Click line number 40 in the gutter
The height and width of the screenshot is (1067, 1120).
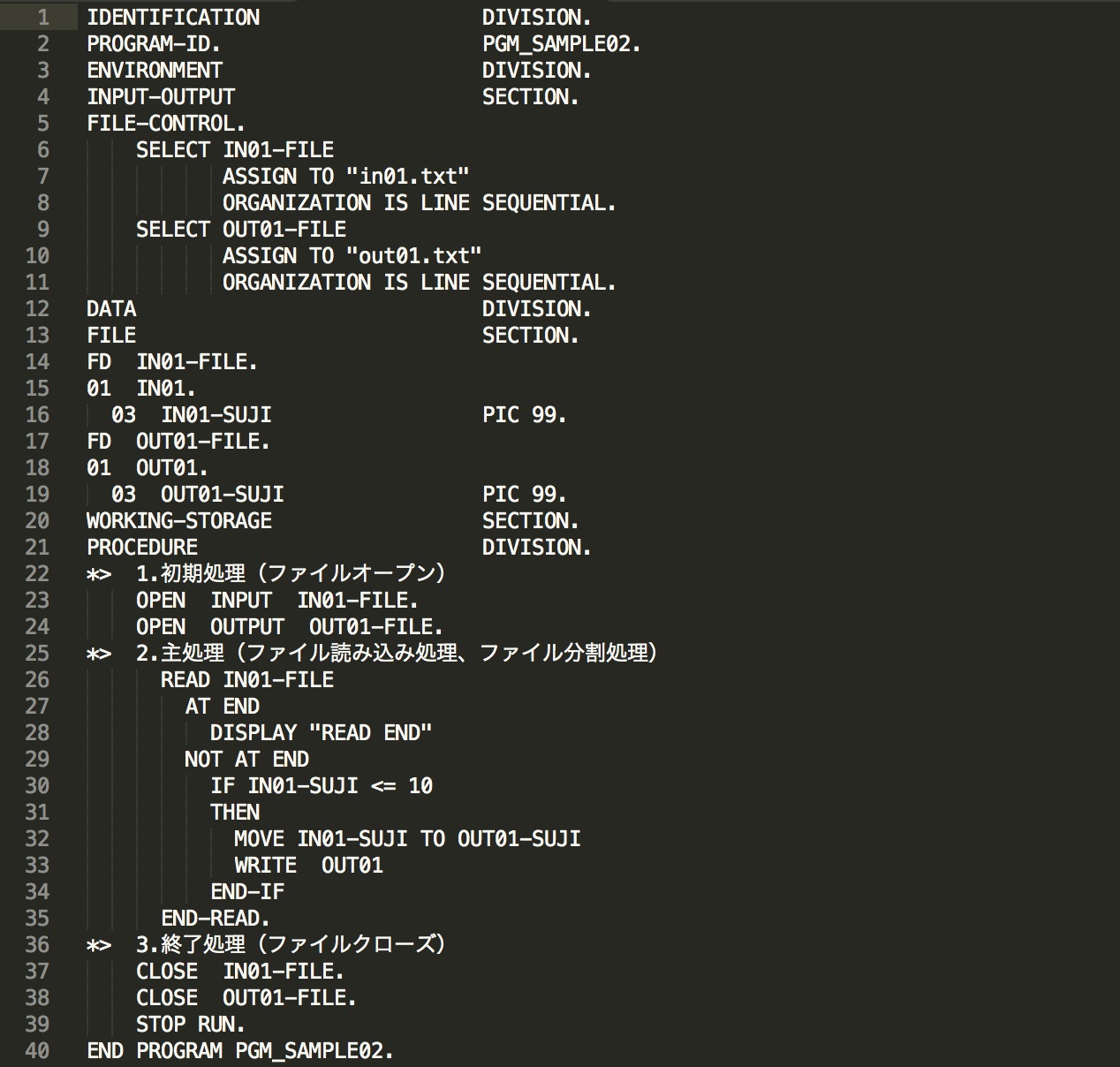(37, 1051)
